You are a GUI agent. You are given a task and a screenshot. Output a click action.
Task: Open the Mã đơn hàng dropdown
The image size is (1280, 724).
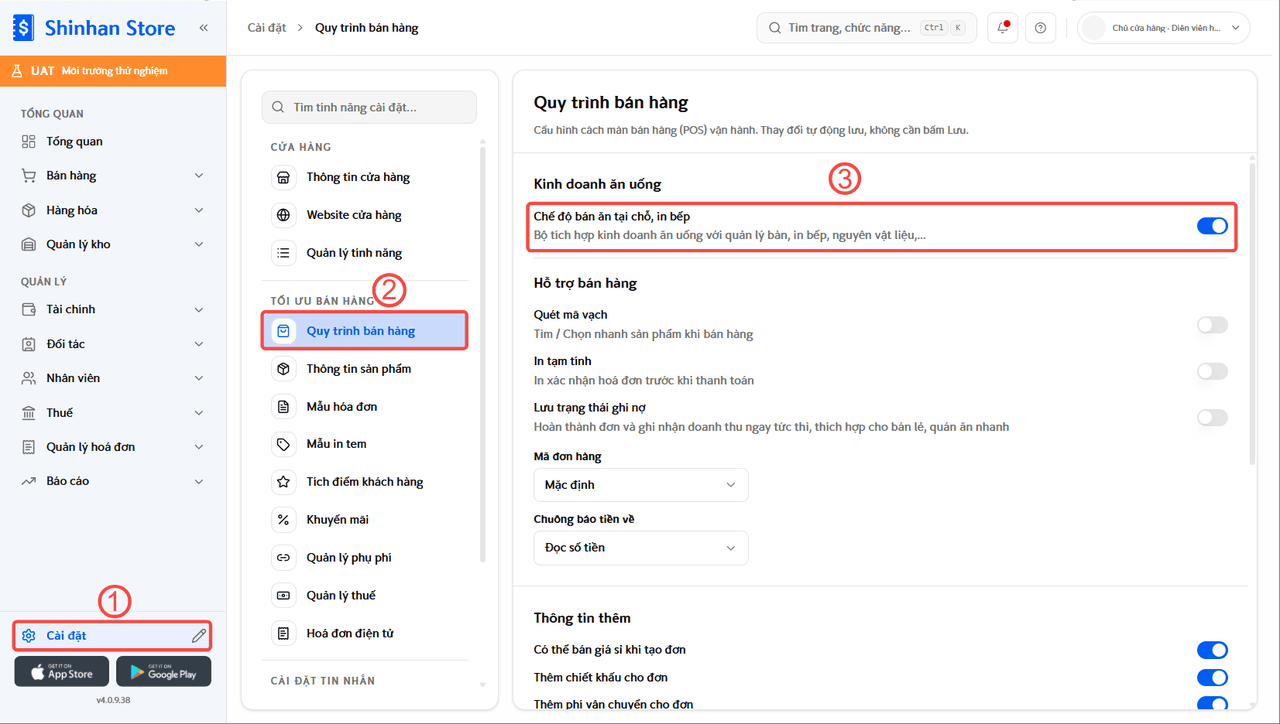(641, 485)
